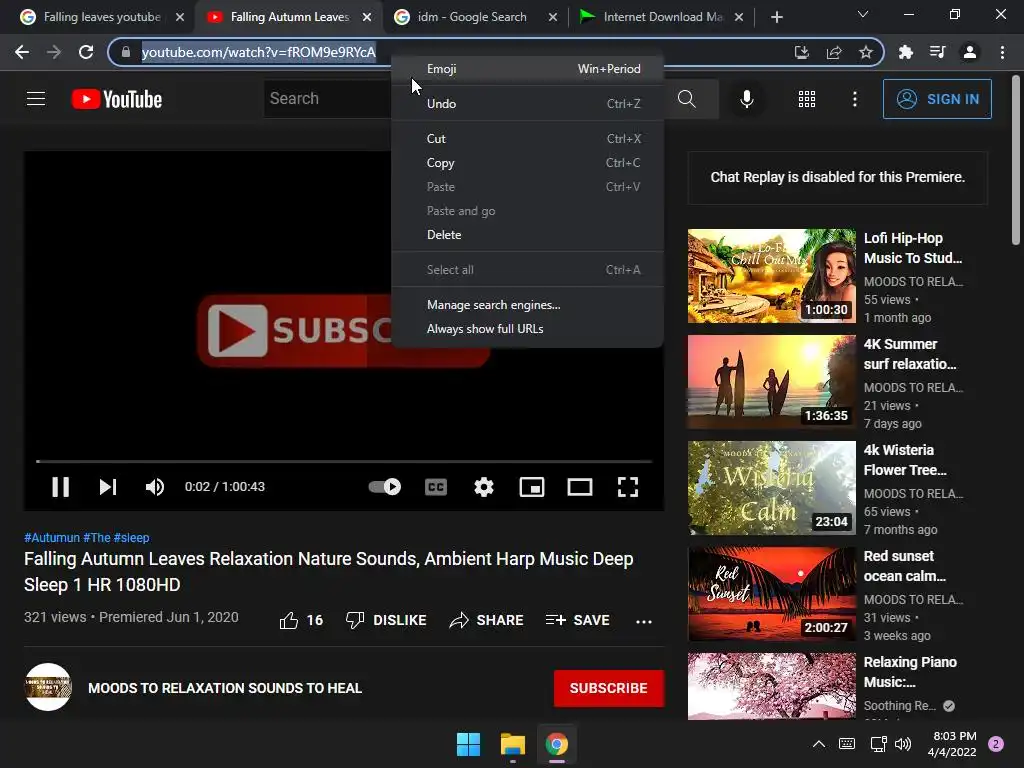
Task: Switch to Internet Download Manager tab
Action: tap(661, 17)
